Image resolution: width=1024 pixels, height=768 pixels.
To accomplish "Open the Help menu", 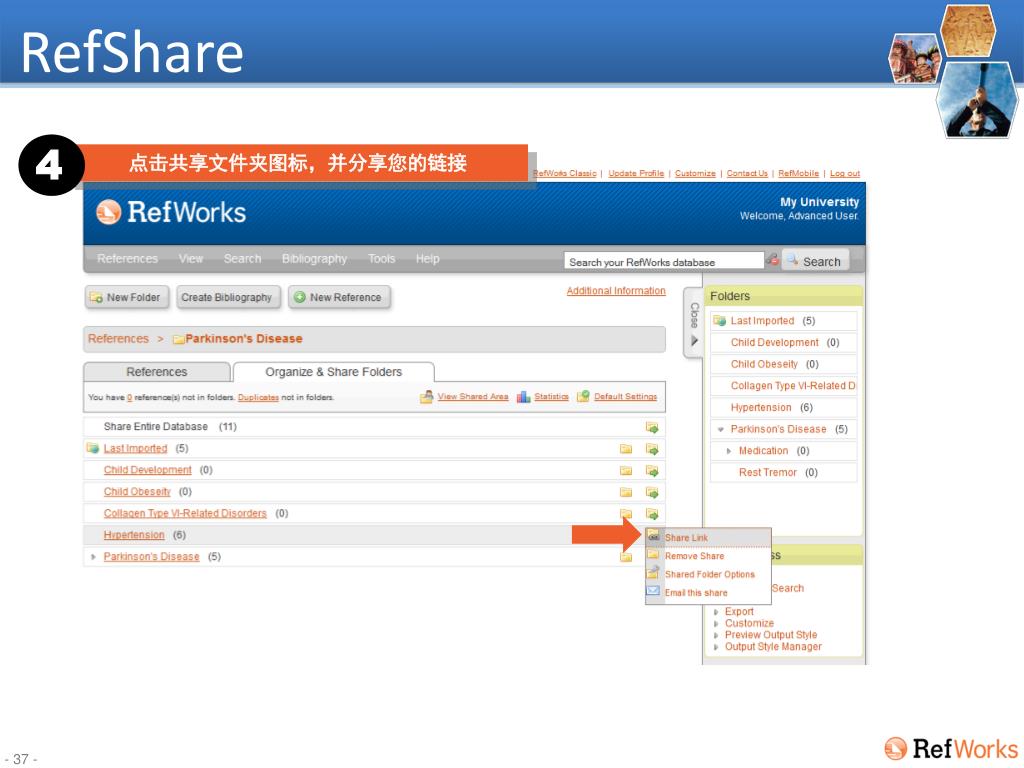I will click(x=428, y=259).
